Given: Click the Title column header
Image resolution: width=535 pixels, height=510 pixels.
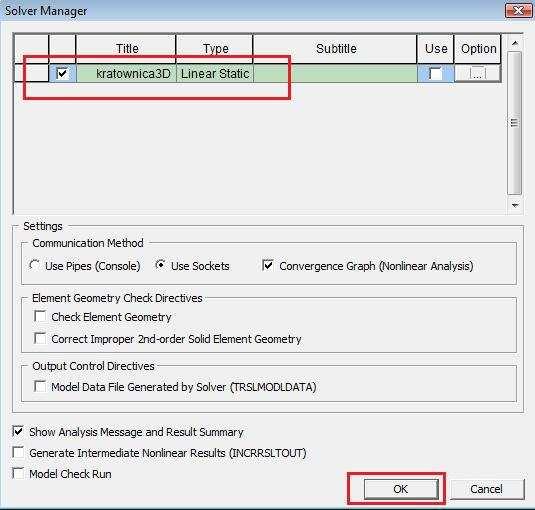Looking at the screenshot, I should pyautogui.click(x=126, y=49).
